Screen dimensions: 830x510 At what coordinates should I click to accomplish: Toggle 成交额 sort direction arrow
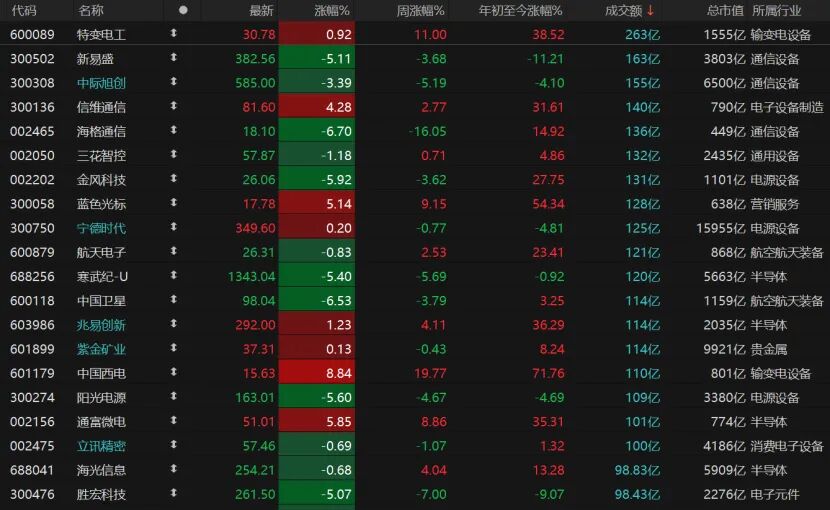coord(651,10)
